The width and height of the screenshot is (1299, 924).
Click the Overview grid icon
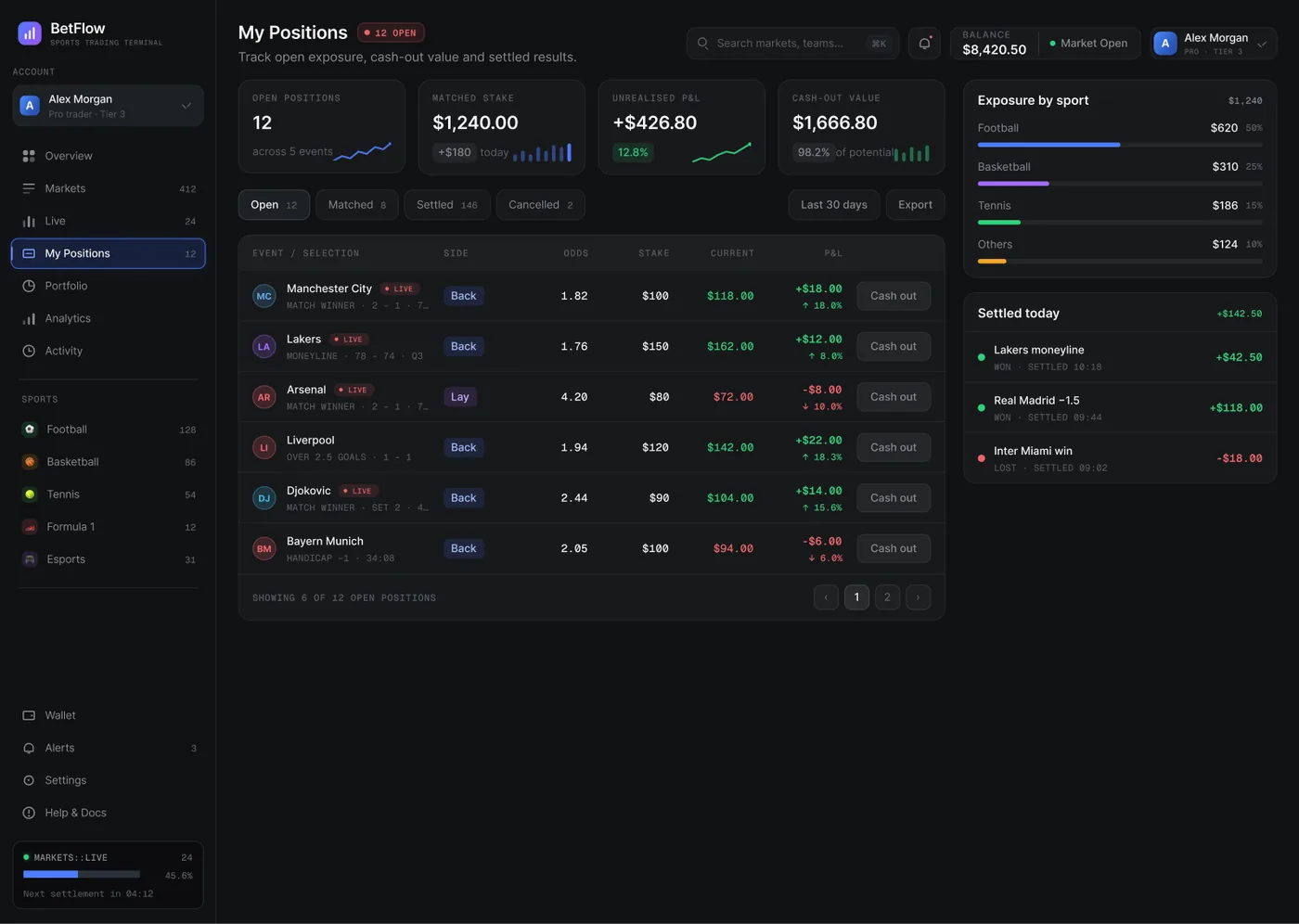tap(29, 156)
